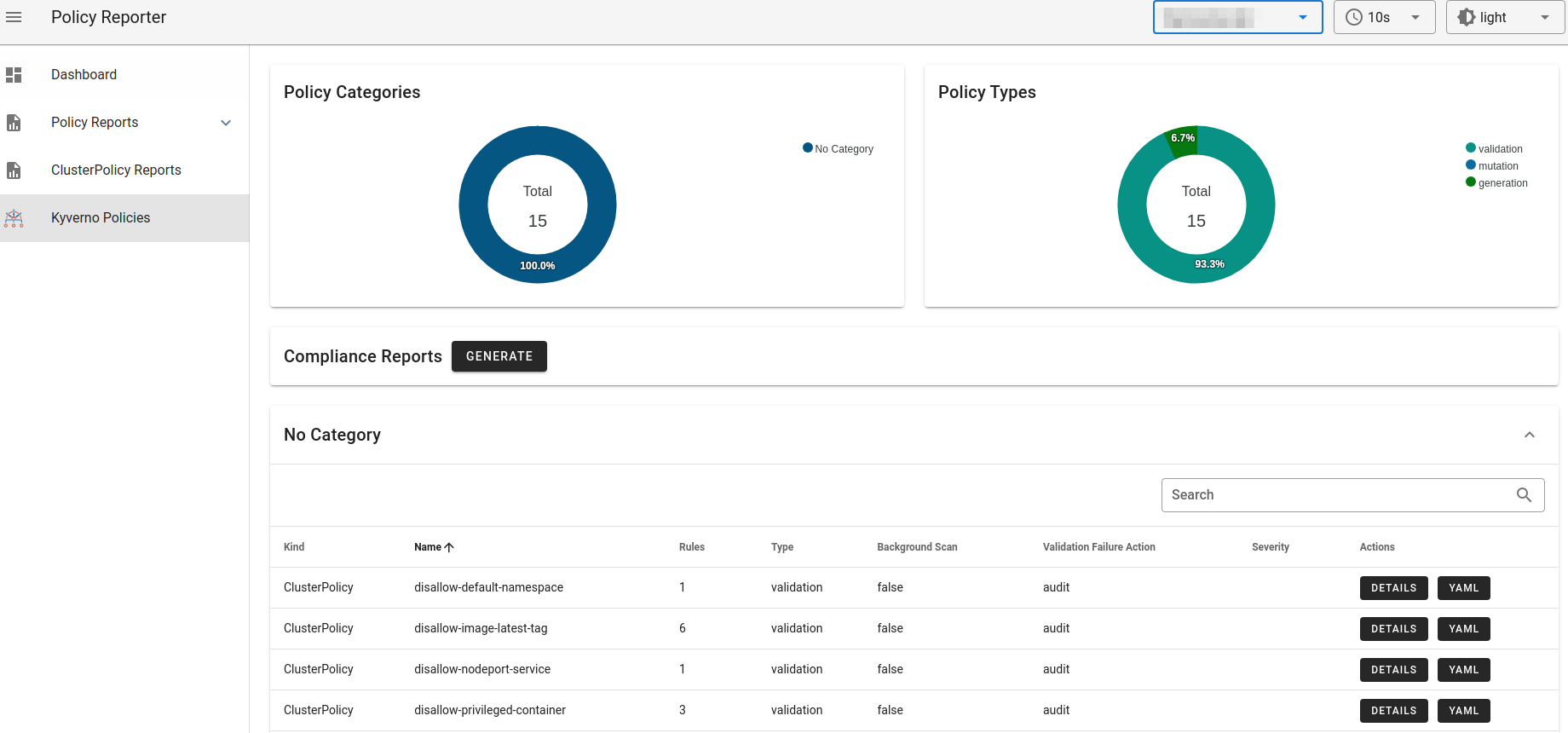Viewport: 1568px width, 733px height.
Task: Click the Policy Reporter title
Action: [x=108, y=17]
